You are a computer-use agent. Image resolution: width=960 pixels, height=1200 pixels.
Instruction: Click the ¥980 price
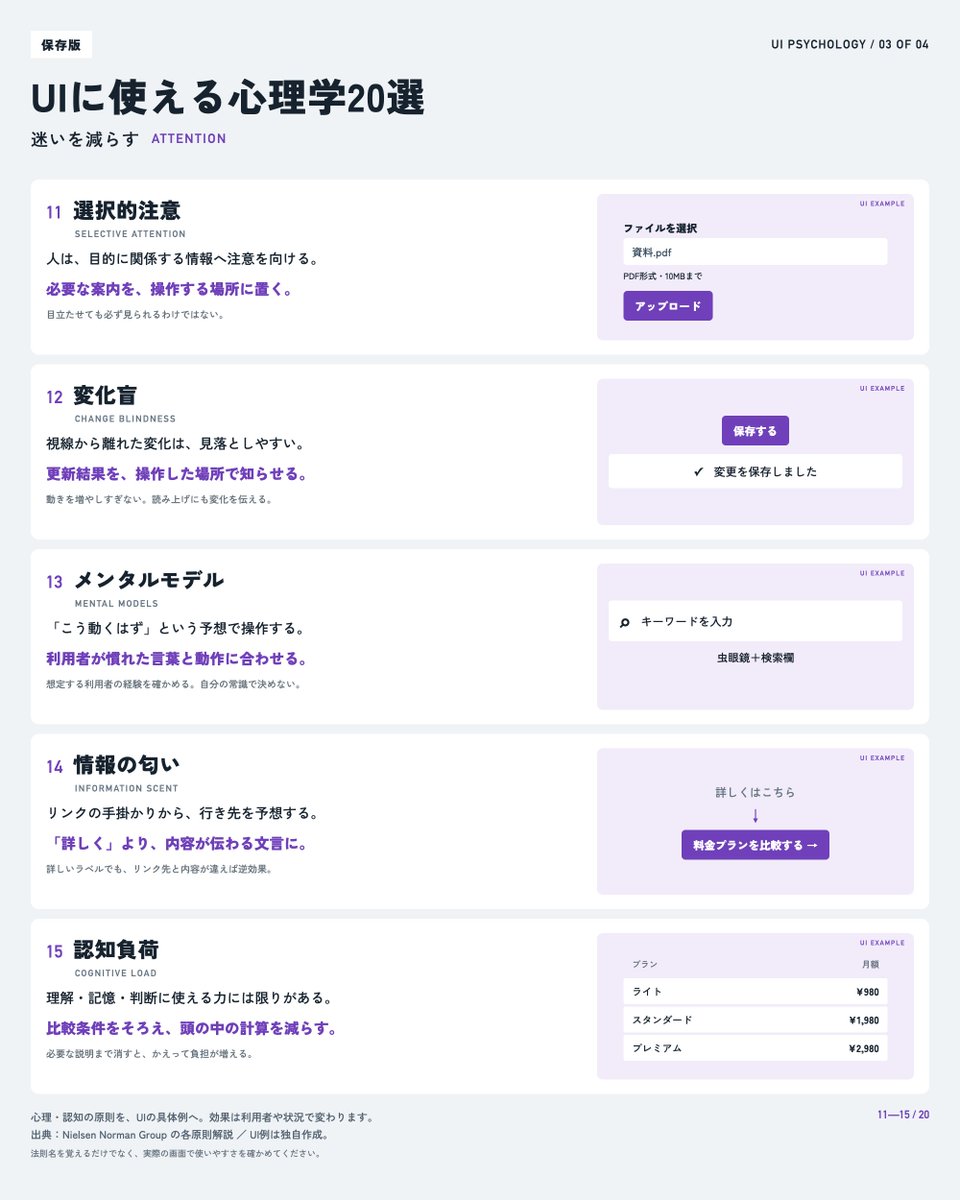click(868, 992)
